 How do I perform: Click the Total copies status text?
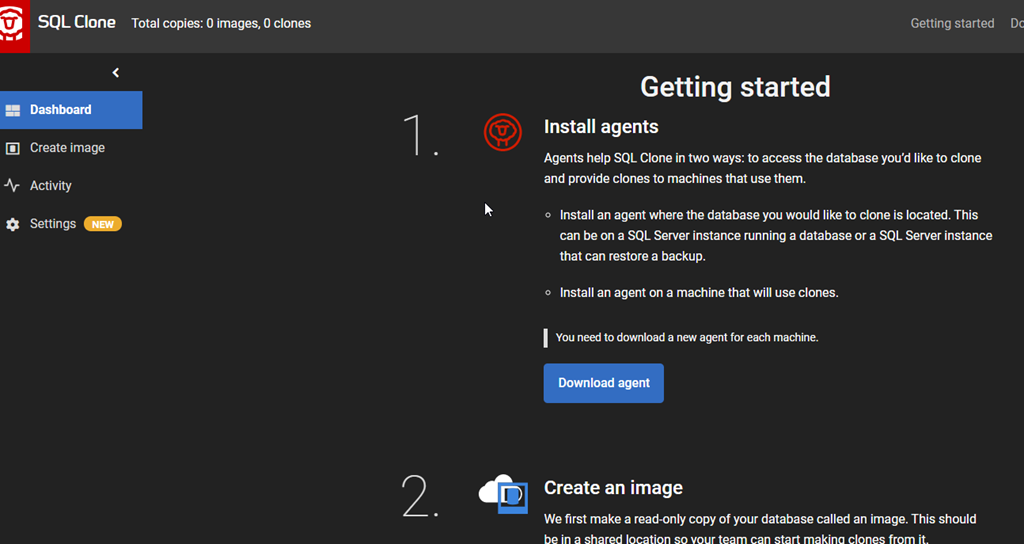tap(221, 23)
